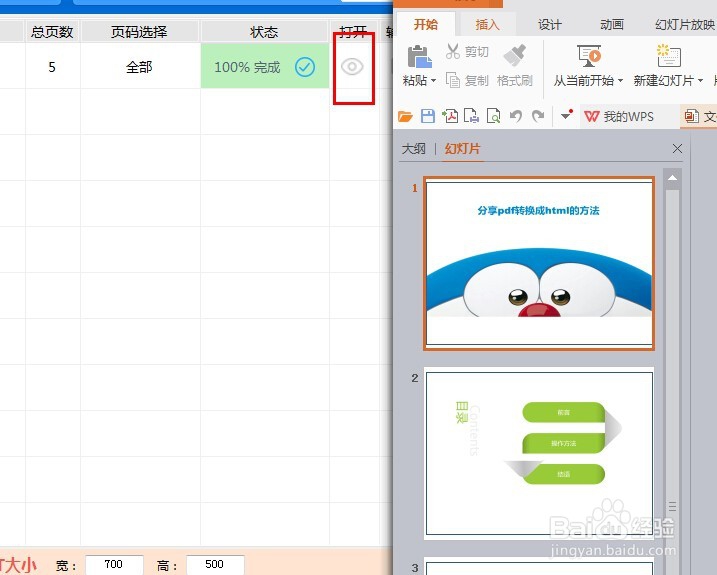The height and width of the screenshot is (575, 717).
Task: Select the 格式刷 format painter brush
Action: point(515,55)
